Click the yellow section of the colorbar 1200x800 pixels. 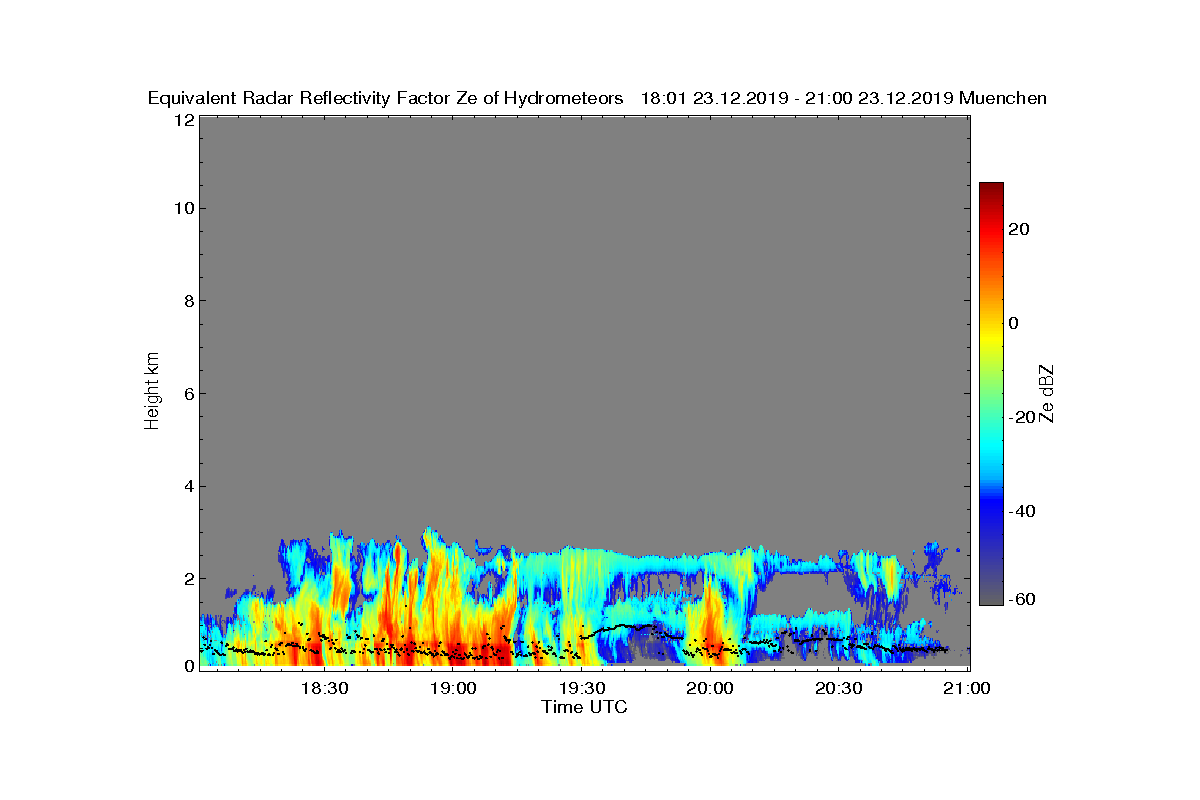(991, 340)
